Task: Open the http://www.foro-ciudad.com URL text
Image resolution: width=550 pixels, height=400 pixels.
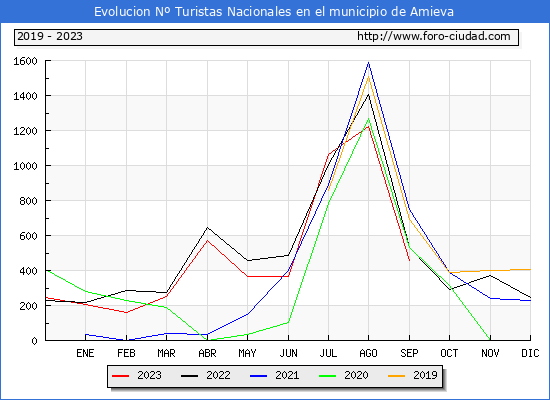Action: tap(434, 36)
